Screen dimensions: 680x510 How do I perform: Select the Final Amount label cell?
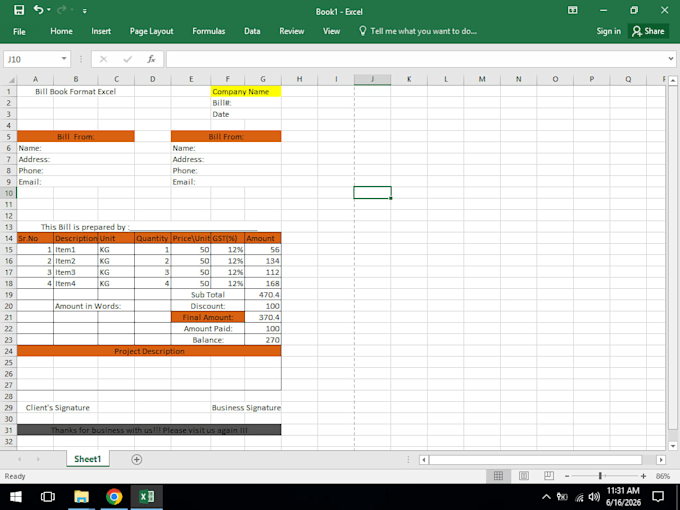pos(208,317)
